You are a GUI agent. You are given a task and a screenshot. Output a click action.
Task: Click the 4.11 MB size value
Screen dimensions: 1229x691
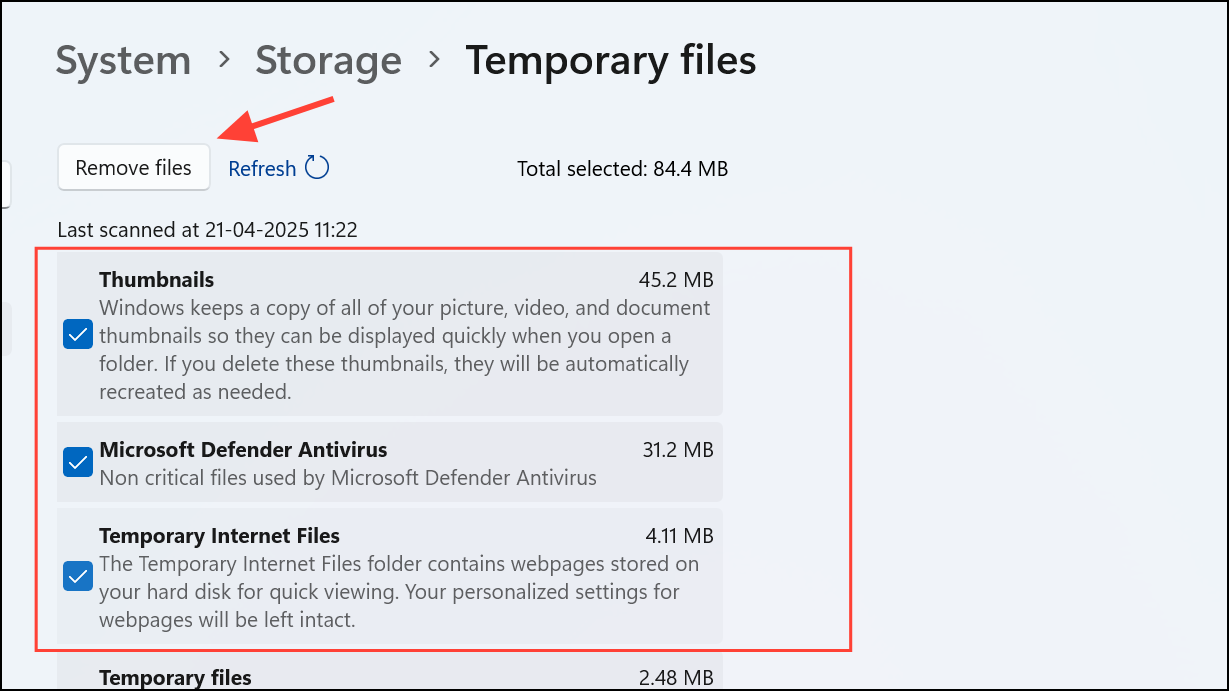pyautogui.click(x=680, y=536)
